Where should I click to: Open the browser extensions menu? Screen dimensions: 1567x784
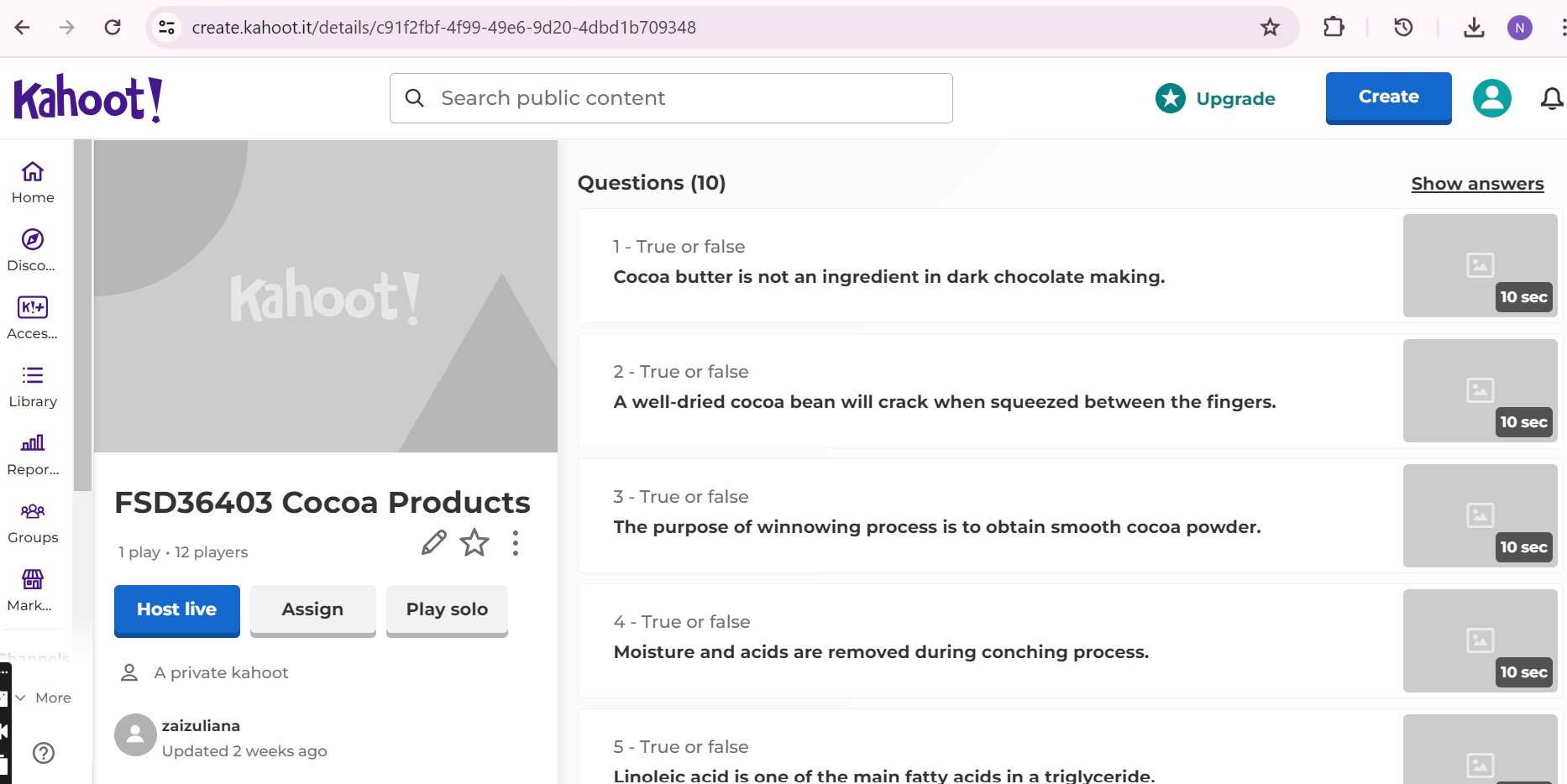click(1334, 28)
